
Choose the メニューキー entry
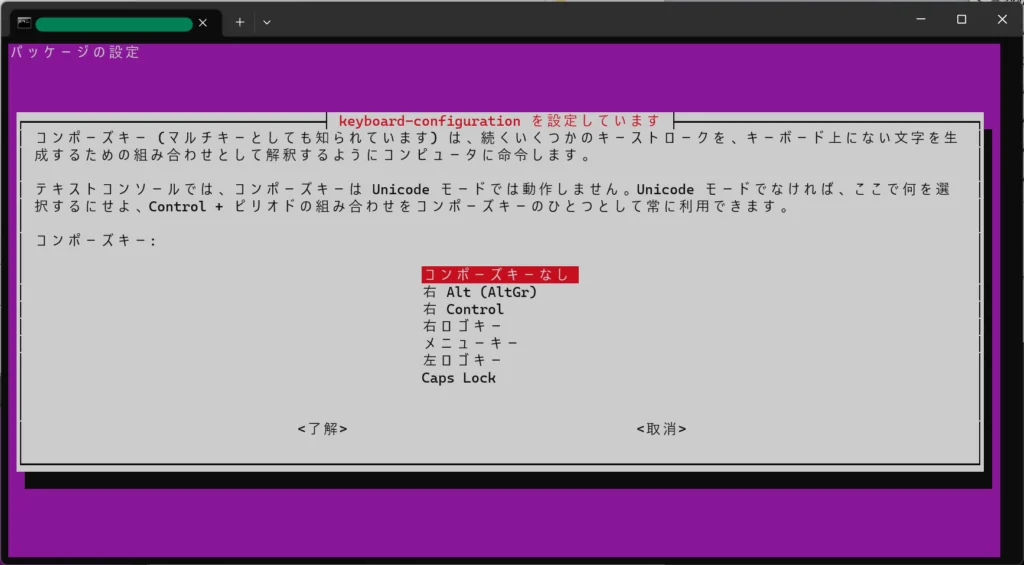470,344
